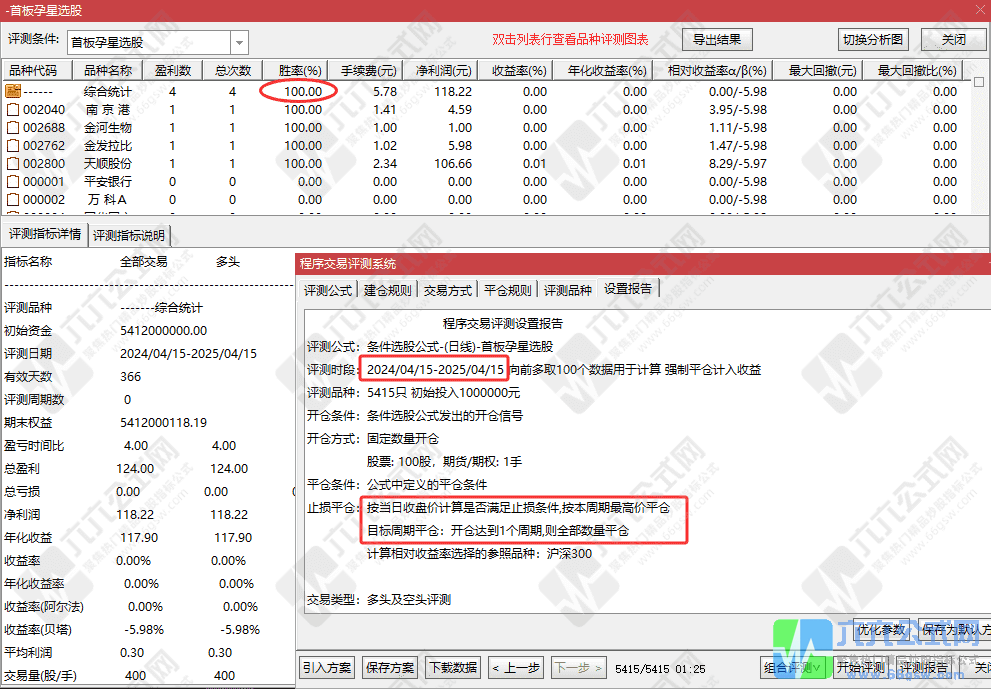991x689 pixels.
Task: Click the 保存方案 button
Action: 390,666
